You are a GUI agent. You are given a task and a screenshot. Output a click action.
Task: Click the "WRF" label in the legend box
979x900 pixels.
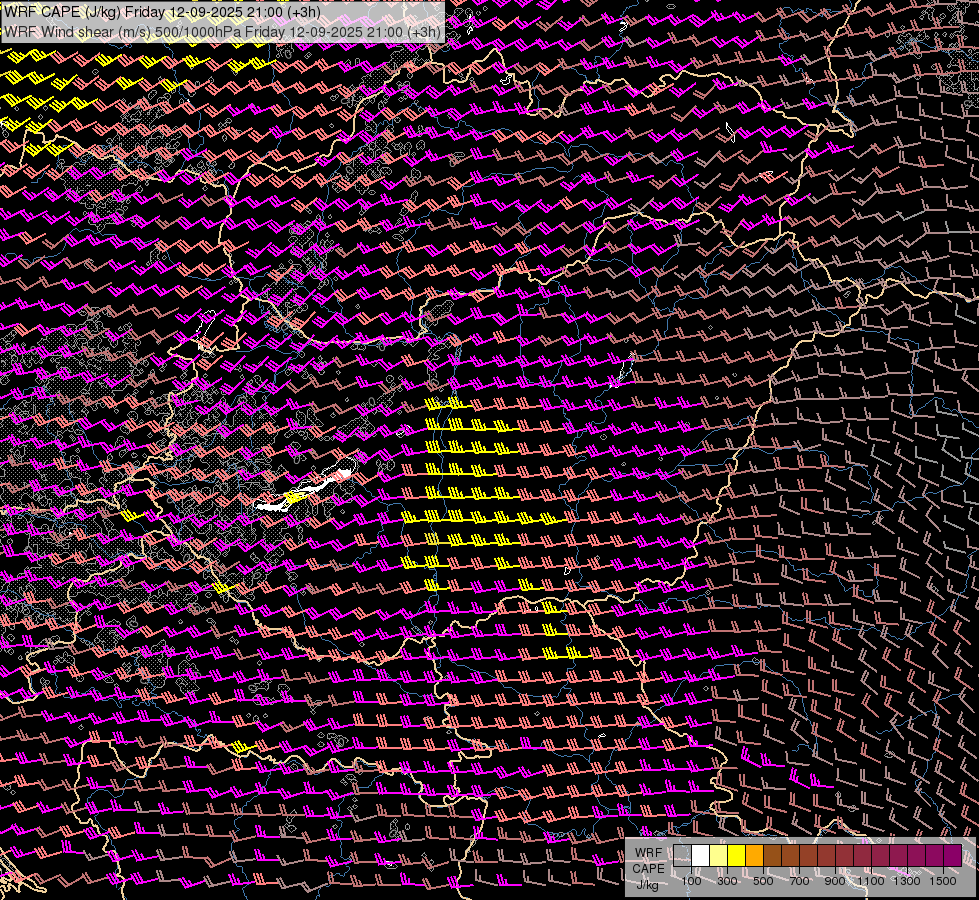click(x=649, y=853)
